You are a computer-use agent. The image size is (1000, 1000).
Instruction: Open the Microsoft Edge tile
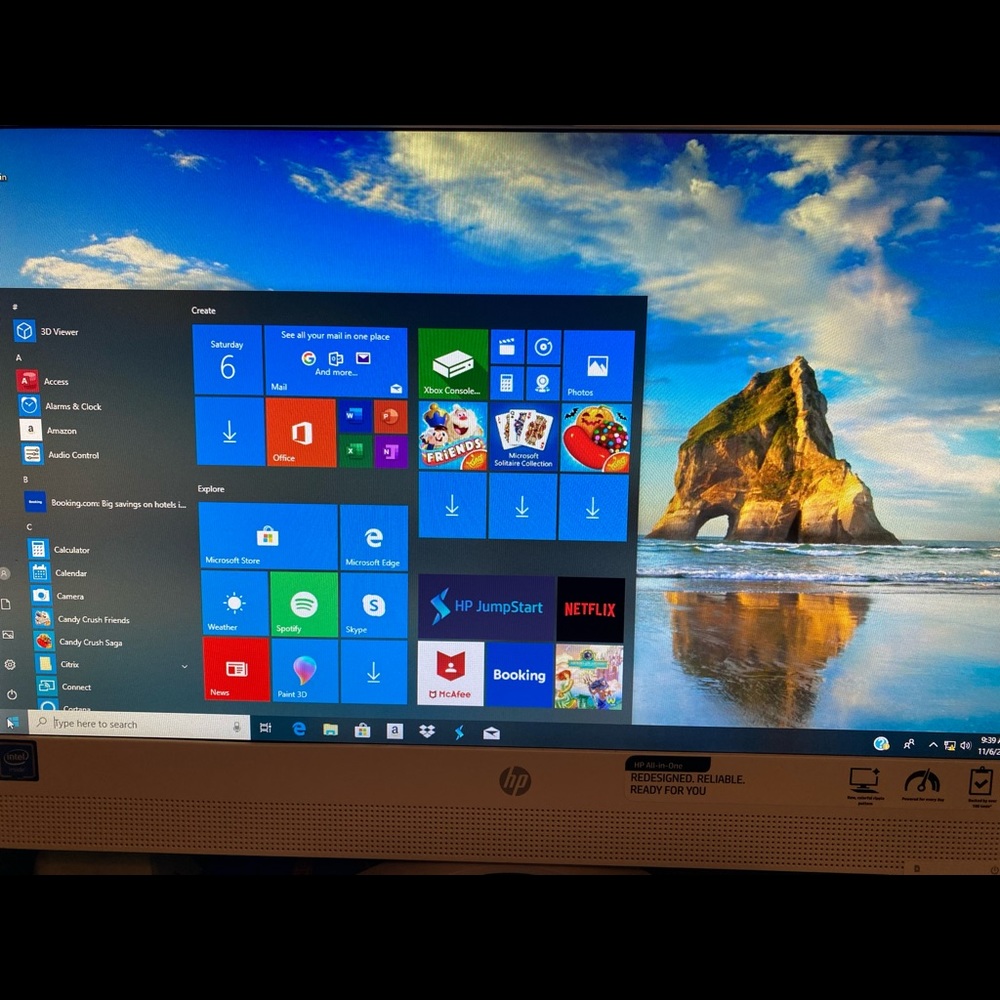(374, 537)
